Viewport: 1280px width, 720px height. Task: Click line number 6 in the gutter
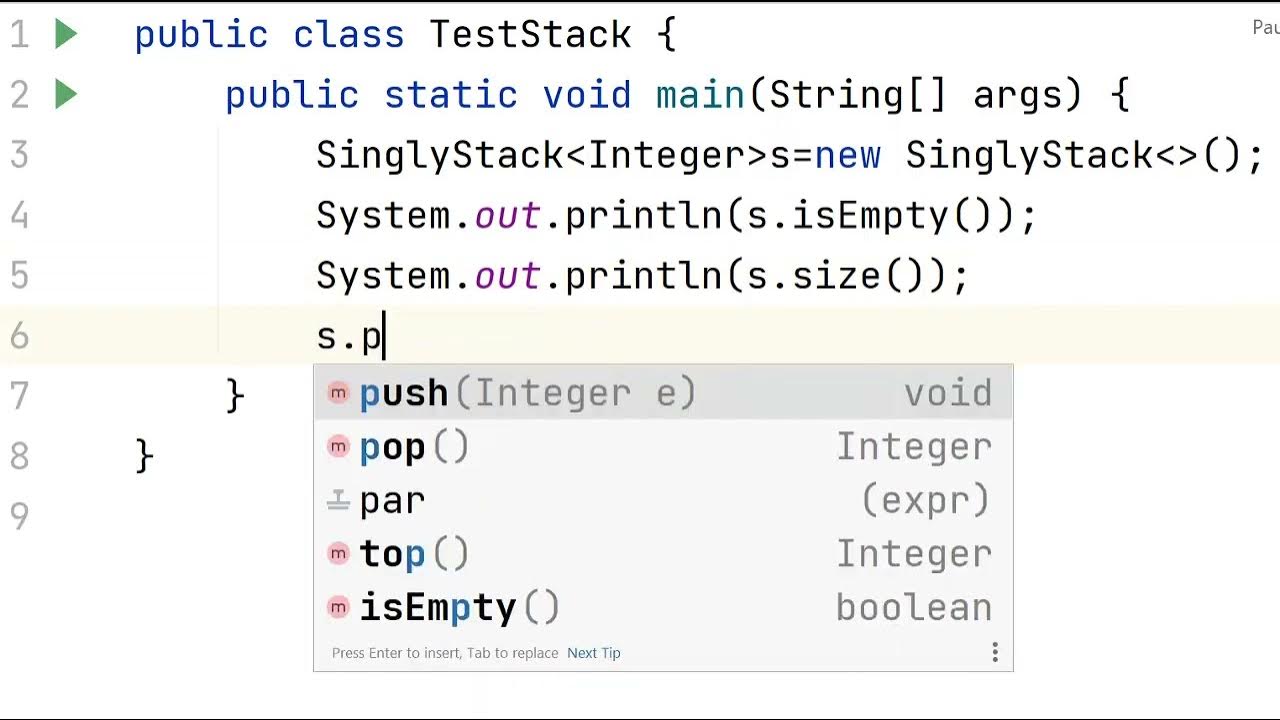(19, 336)
